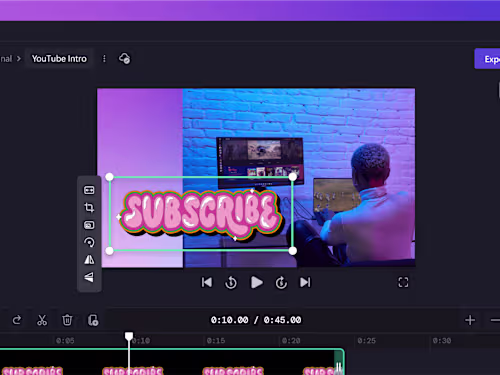Skip to the start of video
This screenshot has width=500, height=375.
click(207, 282)
